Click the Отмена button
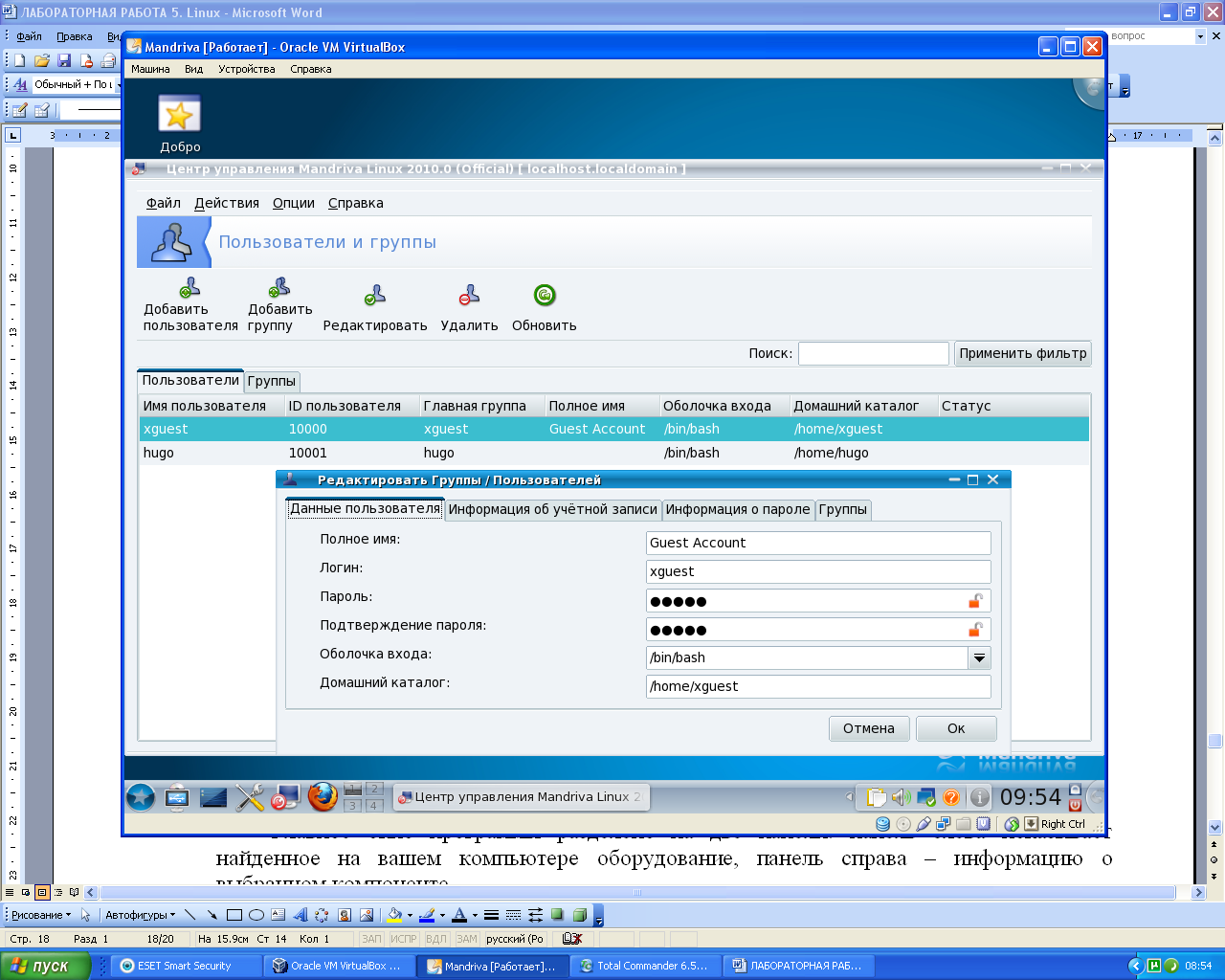The height and width of the screenshot is (980, 1225). tap(869, 728)
